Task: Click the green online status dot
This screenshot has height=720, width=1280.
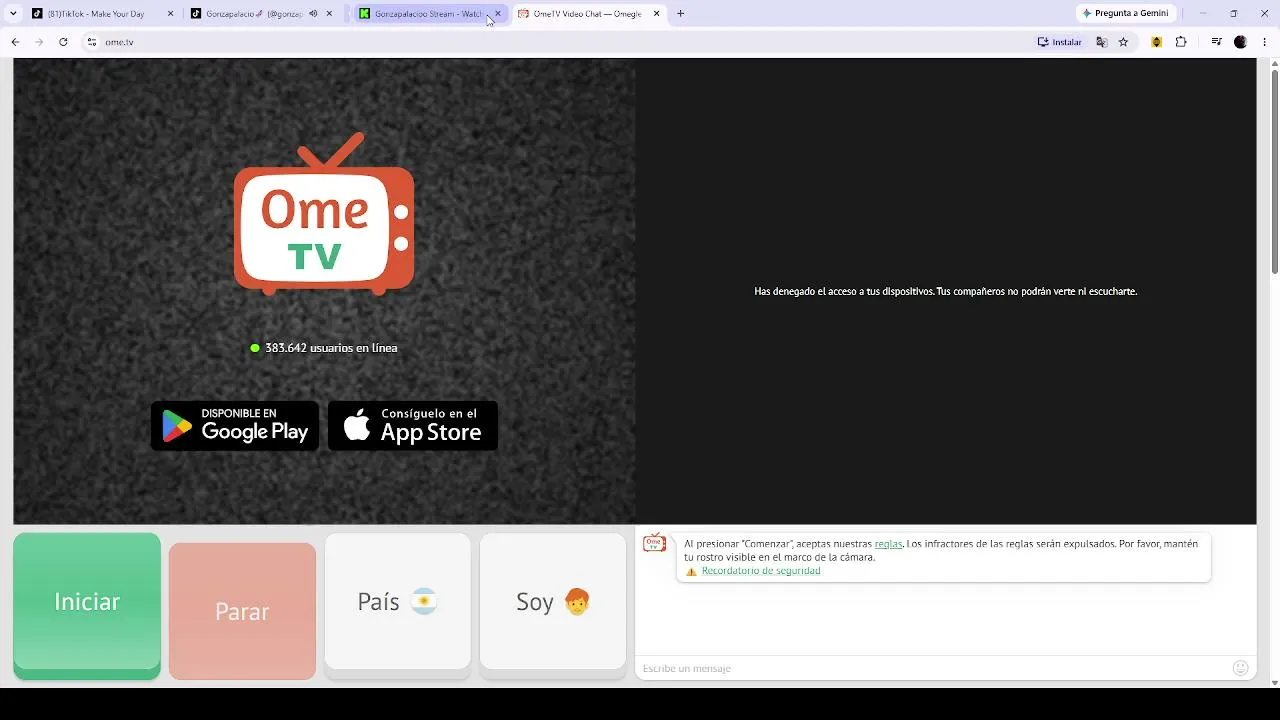Action: tap(255, 348)
